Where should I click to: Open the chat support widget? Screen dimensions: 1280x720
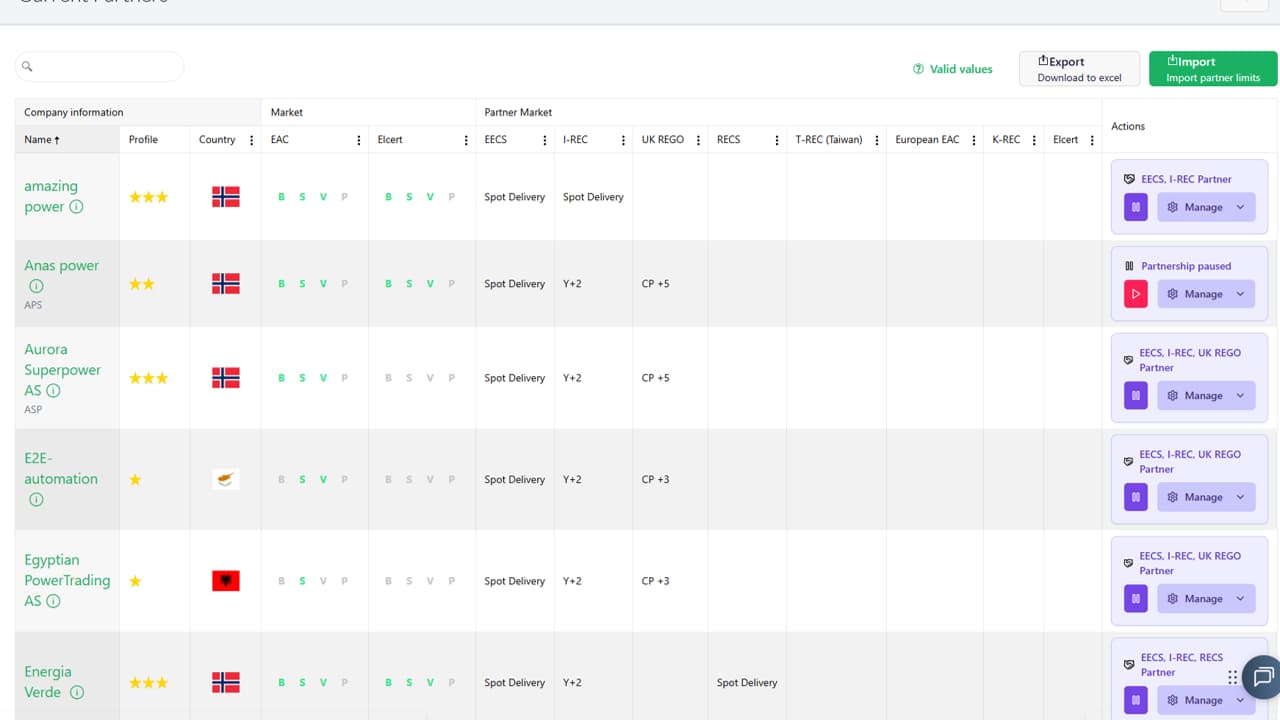click(x=1263, y=676)
